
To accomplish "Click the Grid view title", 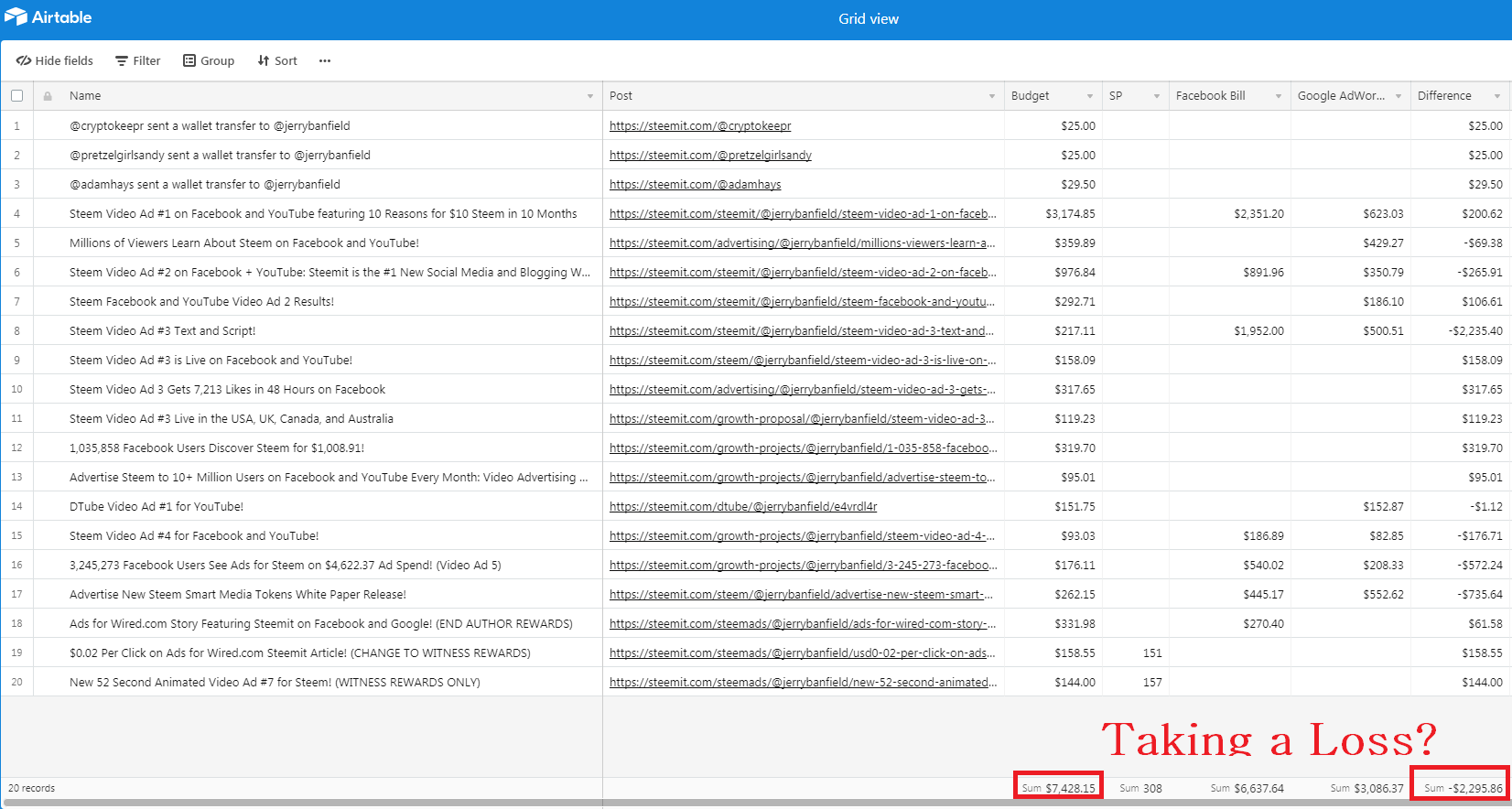I will (869, 18).
